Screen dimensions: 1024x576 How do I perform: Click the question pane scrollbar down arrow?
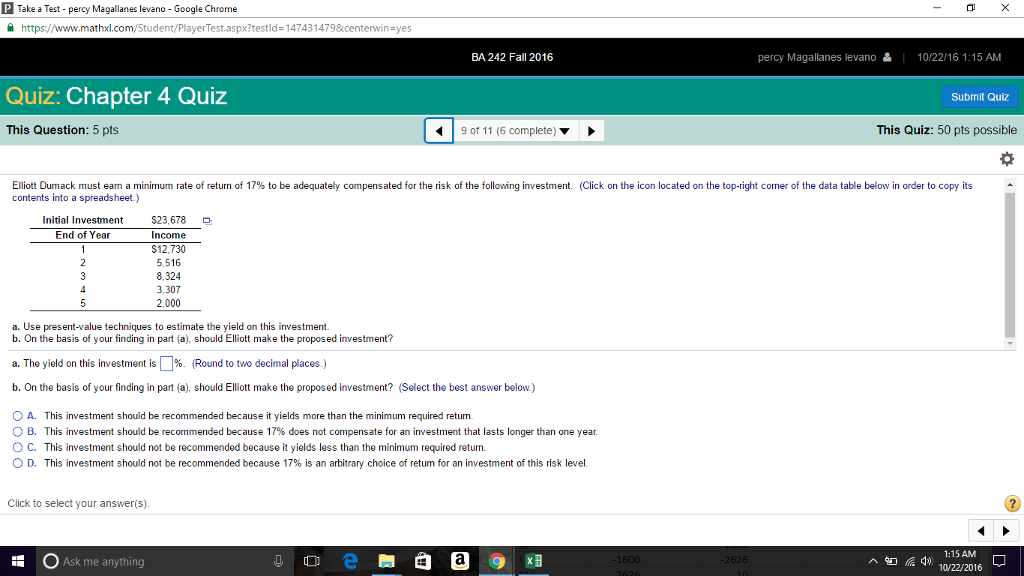[x=1010, y=344]
